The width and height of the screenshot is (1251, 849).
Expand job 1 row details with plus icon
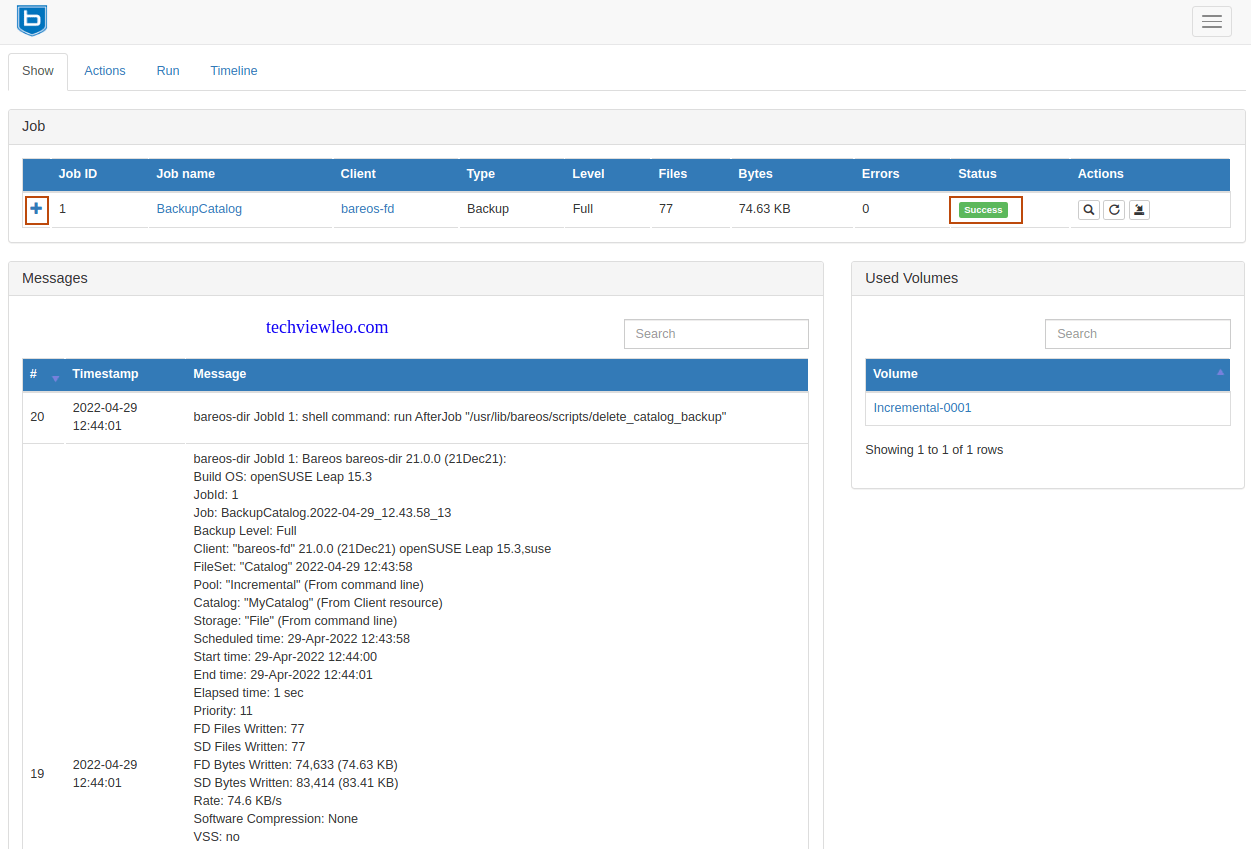pyautogui.click(x=37, y=209)
